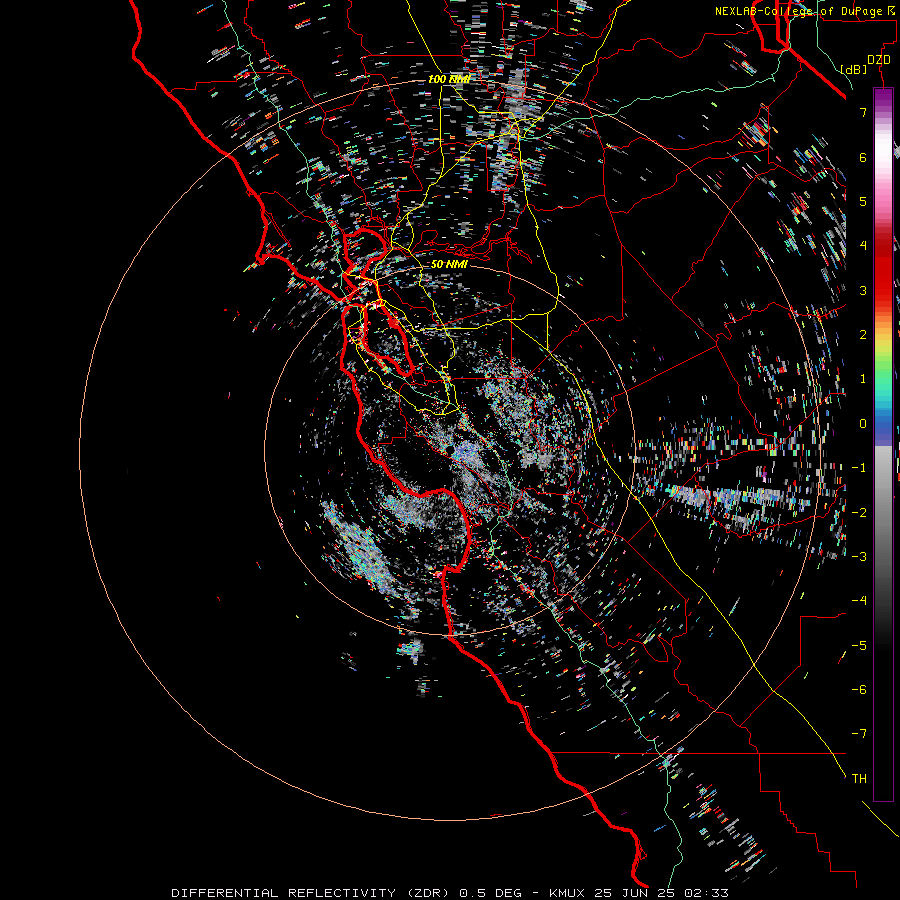
Task: Click the "[dB]" units label
Action: click(854, 69)
